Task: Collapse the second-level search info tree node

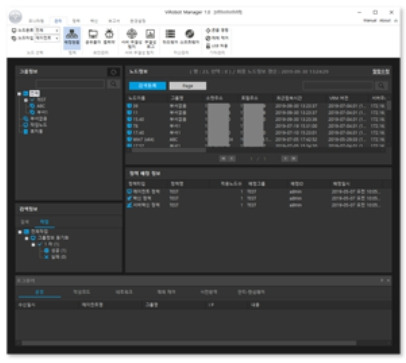Action: click(x=27, y=238)
